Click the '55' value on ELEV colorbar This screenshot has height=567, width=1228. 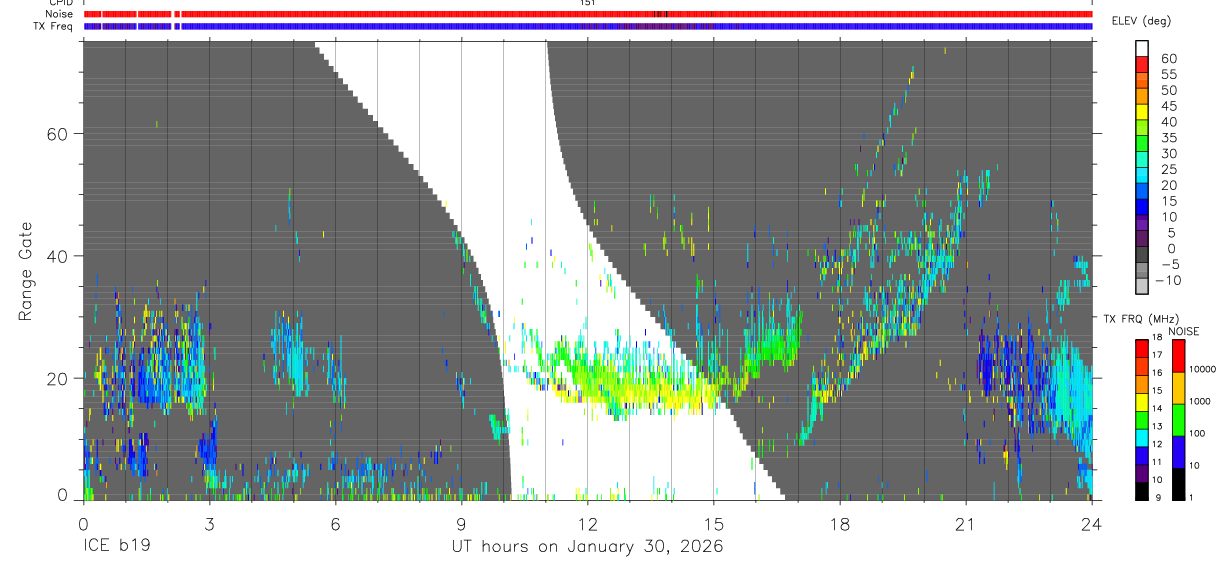[1168, 75]
